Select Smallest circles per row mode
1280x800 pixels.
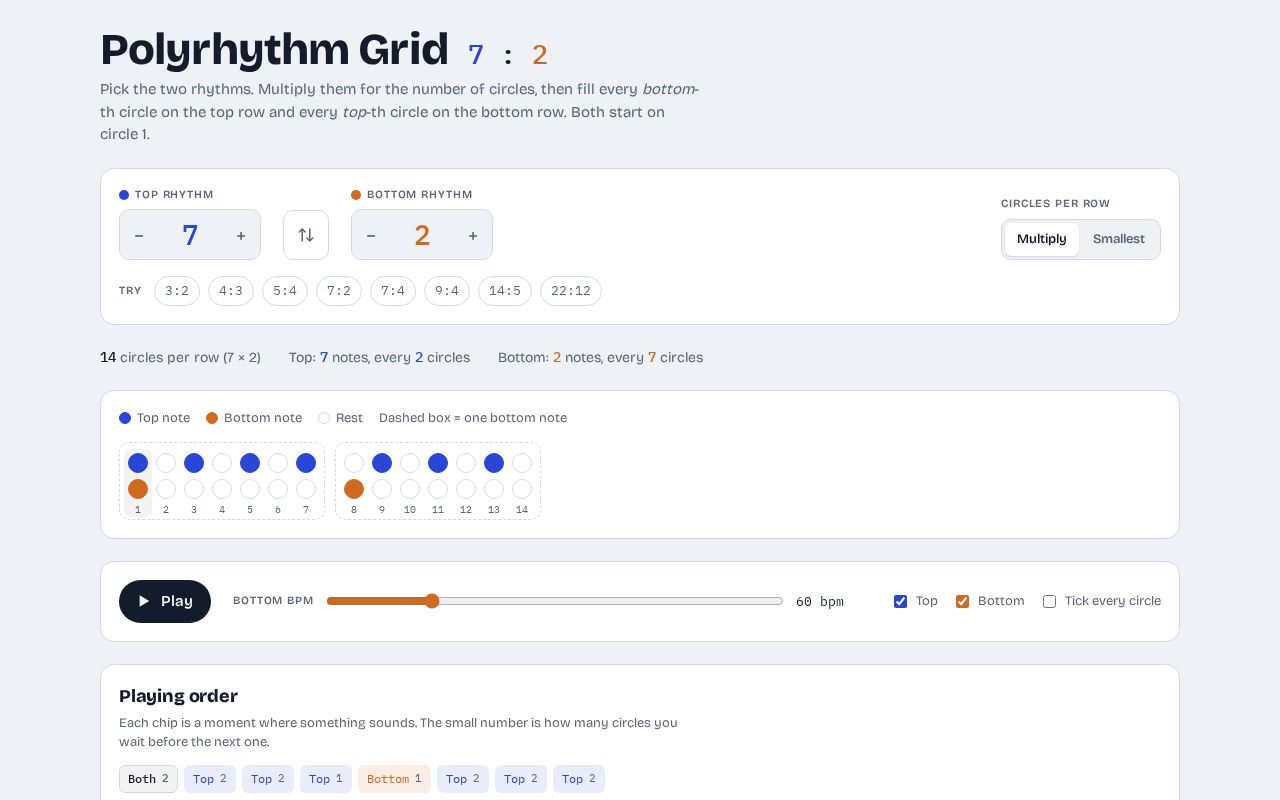coord(1119,239)
